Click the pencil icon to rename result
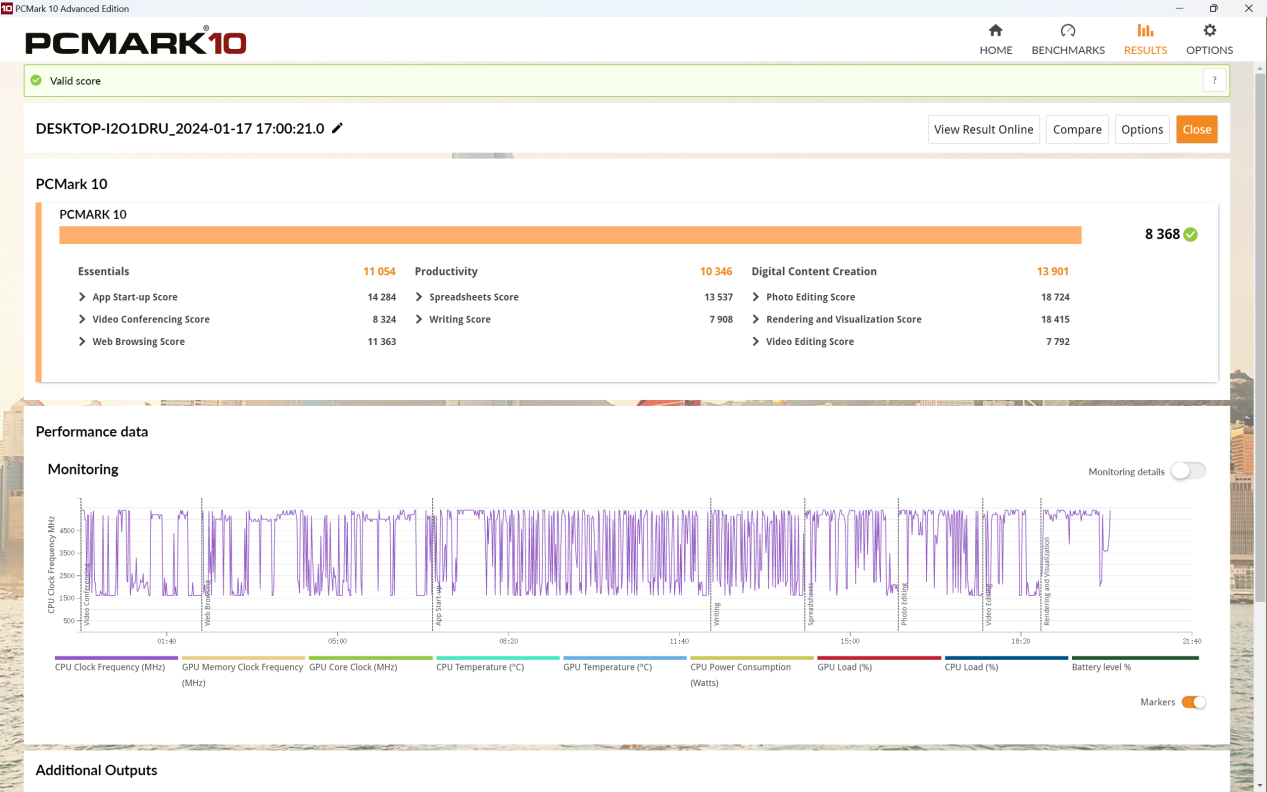 click(x=338, y=128)
